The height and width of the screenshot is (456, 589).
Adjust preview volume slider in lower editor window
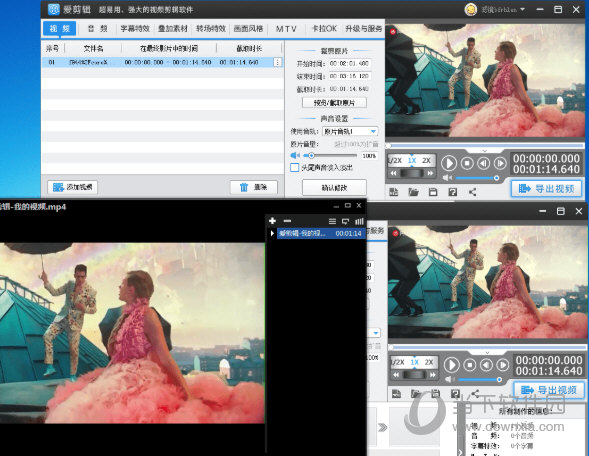[480, 379]
